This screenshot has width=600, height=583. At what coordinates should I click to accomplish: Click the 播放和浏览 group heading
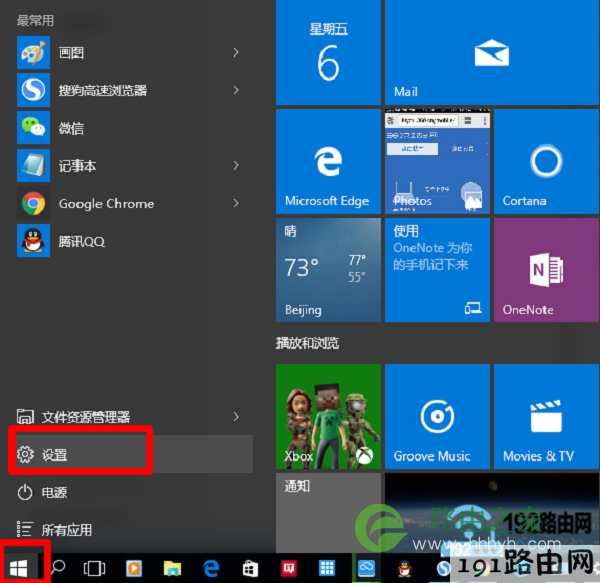[x=307, y=343]
